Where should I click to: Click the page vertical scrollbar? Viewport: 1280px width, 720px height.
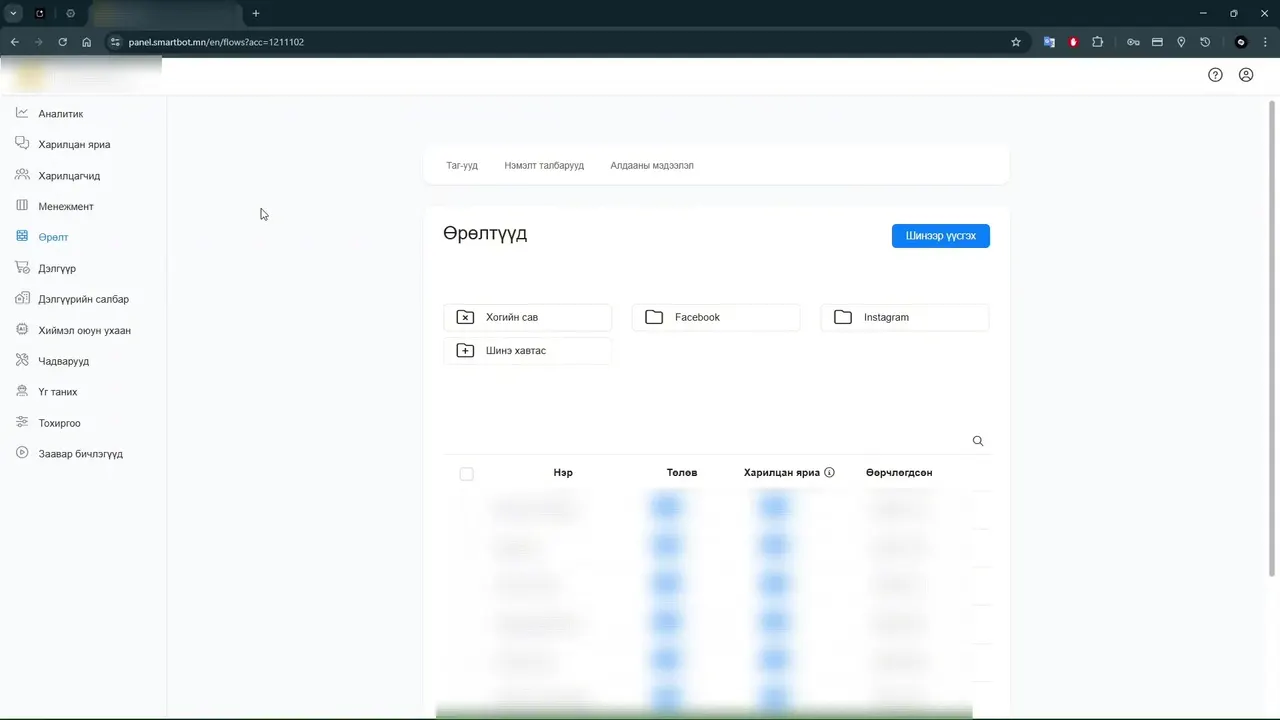tap(1273, 338)
